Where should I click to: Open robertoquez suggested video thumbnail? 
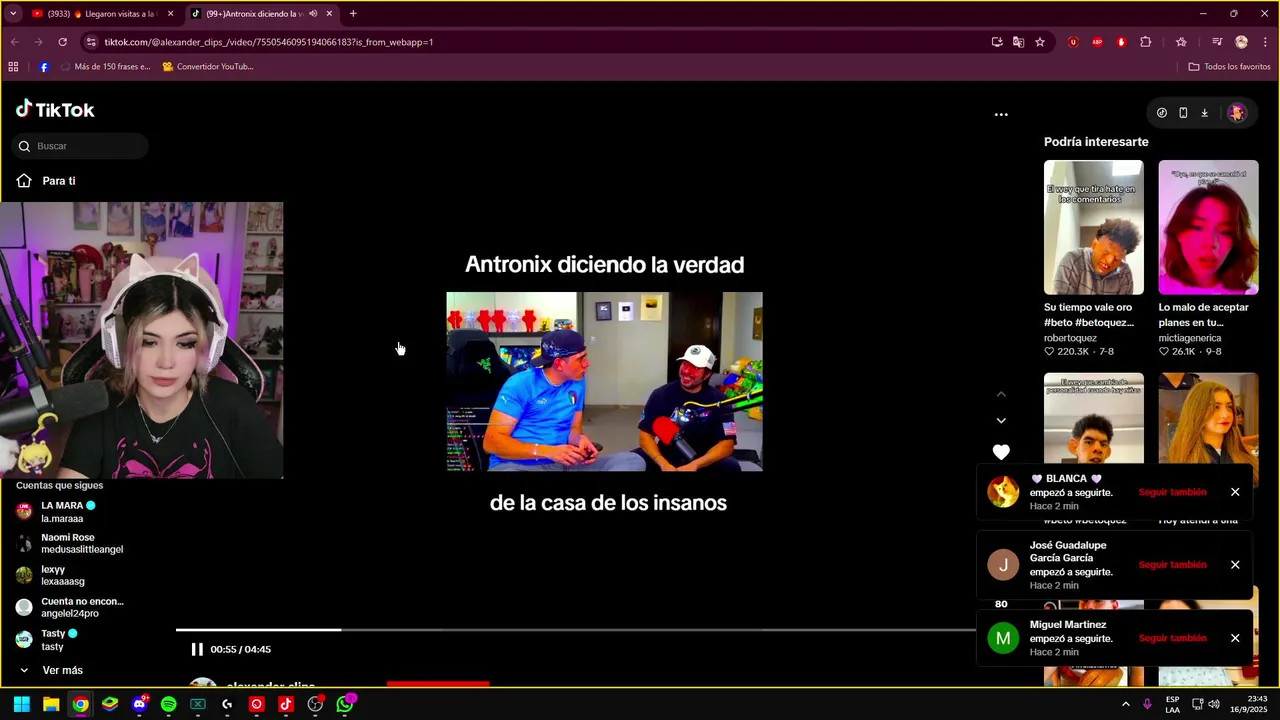[1093, 227]
